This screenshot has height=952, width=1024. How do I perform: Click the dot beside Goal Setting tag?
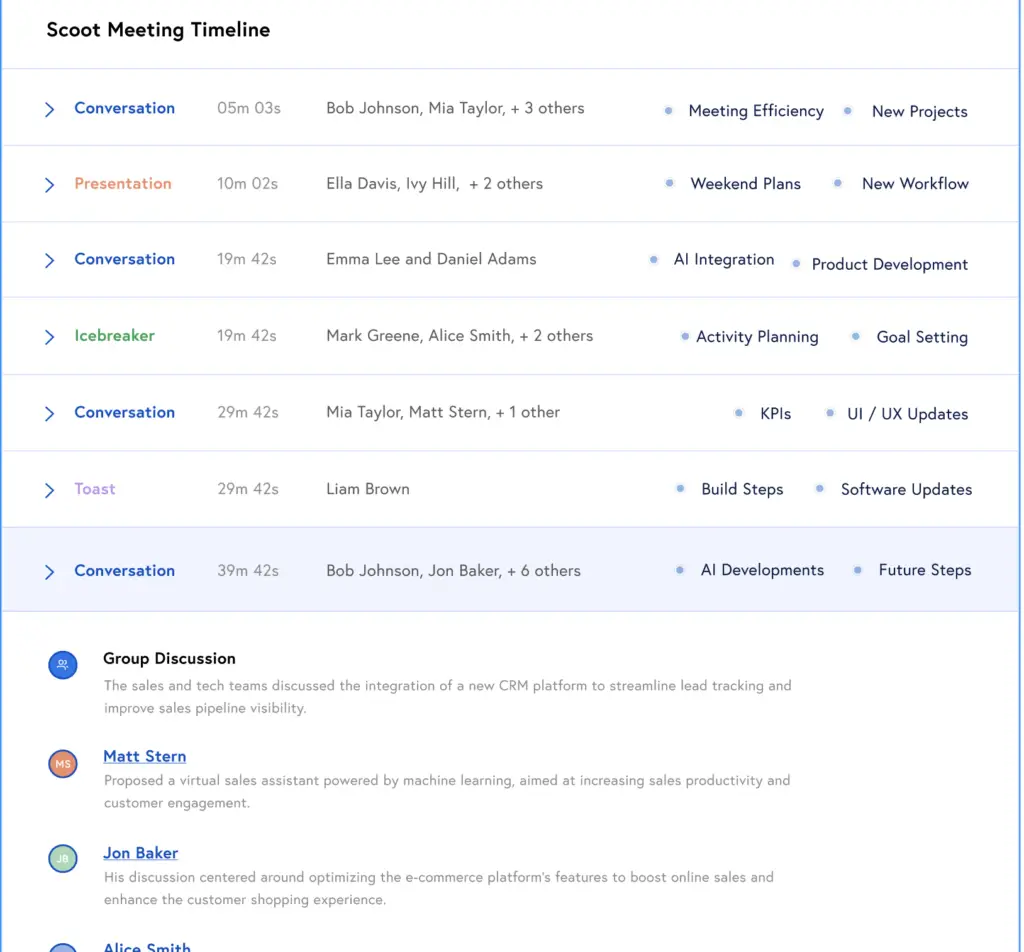(x=856, y=337)
